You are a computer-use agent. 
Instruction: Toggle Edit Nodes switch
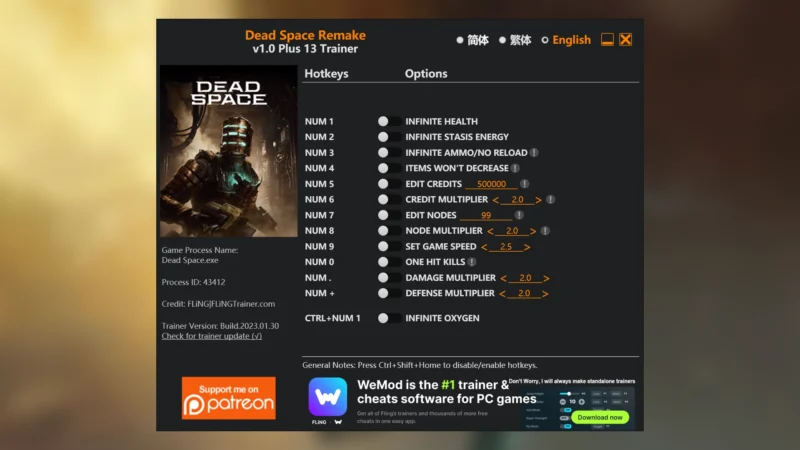click(389, 215)
